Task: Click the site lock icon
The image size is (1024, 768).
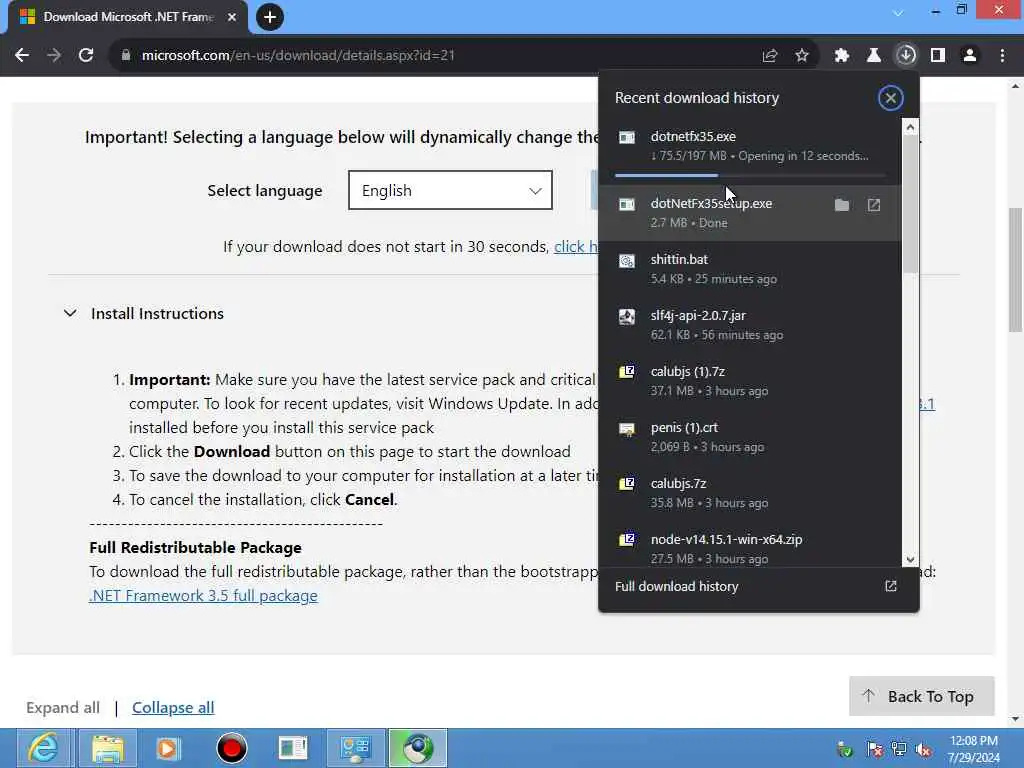Action: tap(126, 56)
